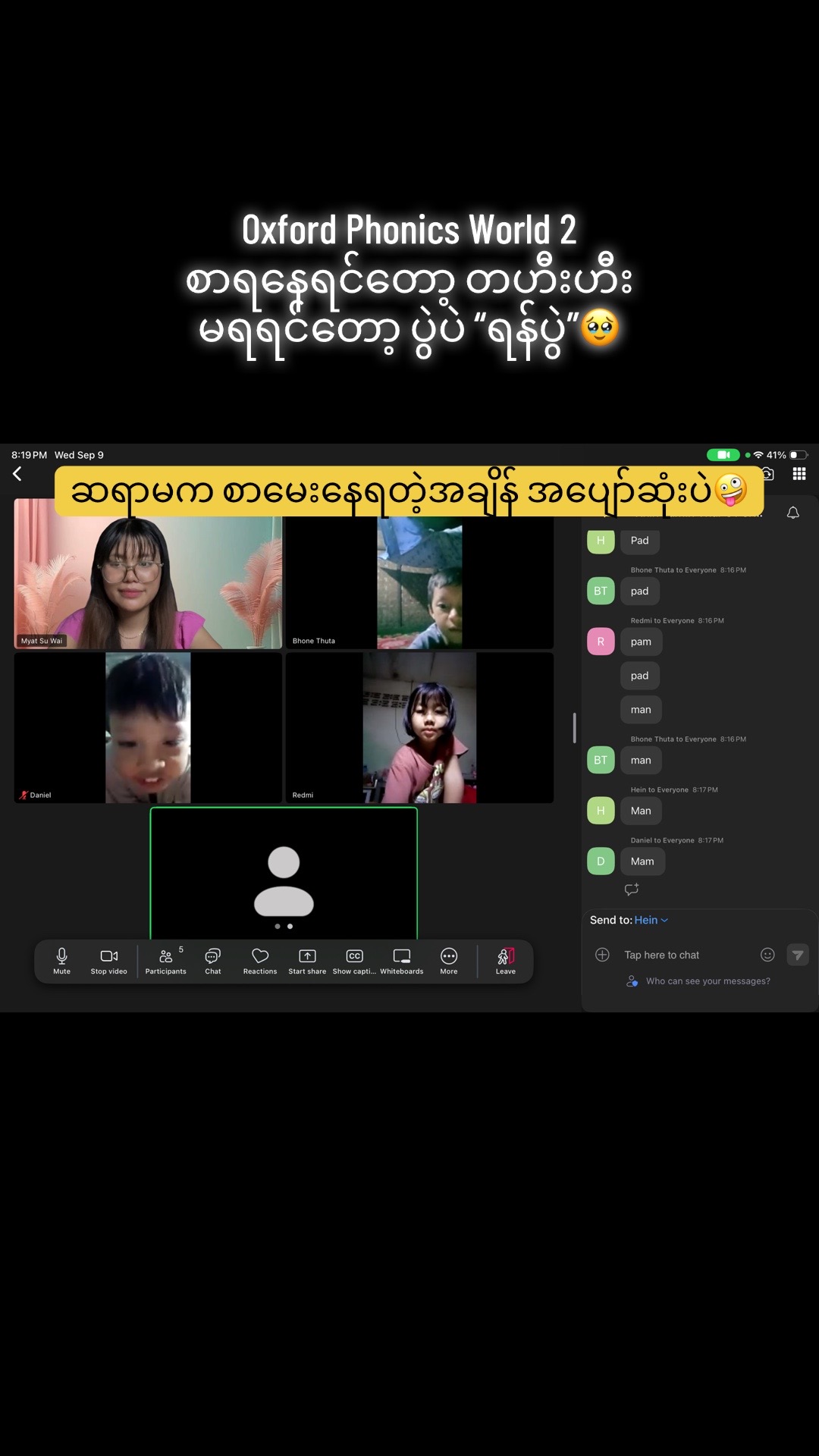The height and width of the screenshot is (1456, 819).
Task: Tap 'Daniel to Everyone 8:17 PM' header
Action: click(677, 840)
